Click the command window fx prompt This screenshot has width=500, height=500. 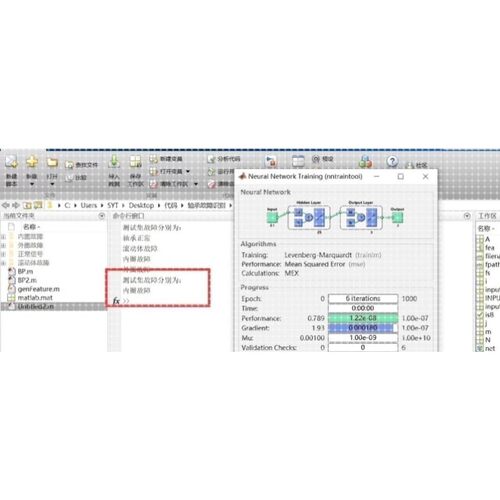coord(116,301)
